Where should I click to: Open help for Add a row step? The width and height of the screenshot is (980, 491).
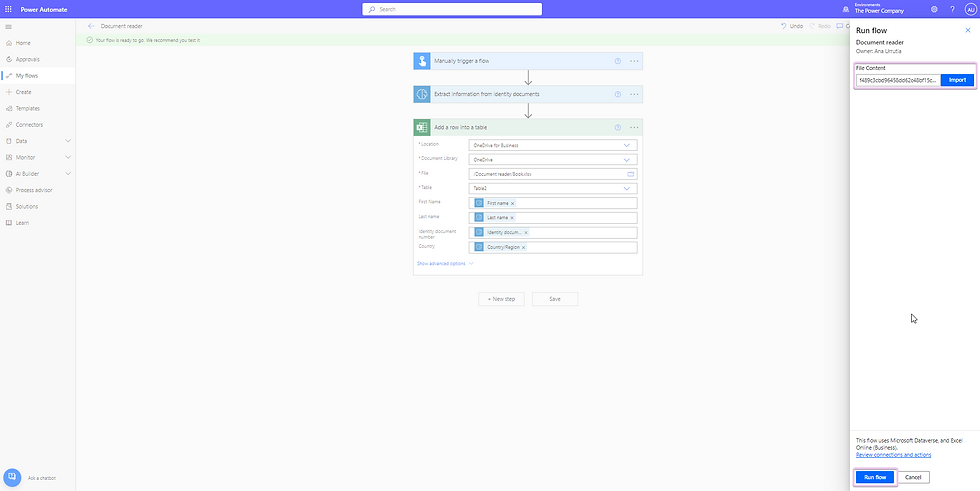[618, 127]
